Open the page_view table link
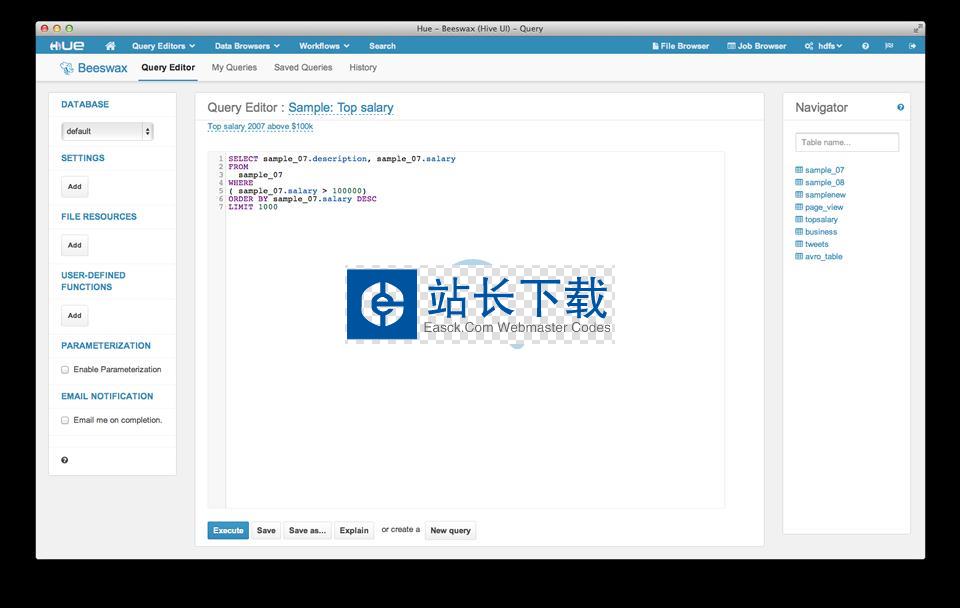The image size is (960, 608). click(824, 207)
